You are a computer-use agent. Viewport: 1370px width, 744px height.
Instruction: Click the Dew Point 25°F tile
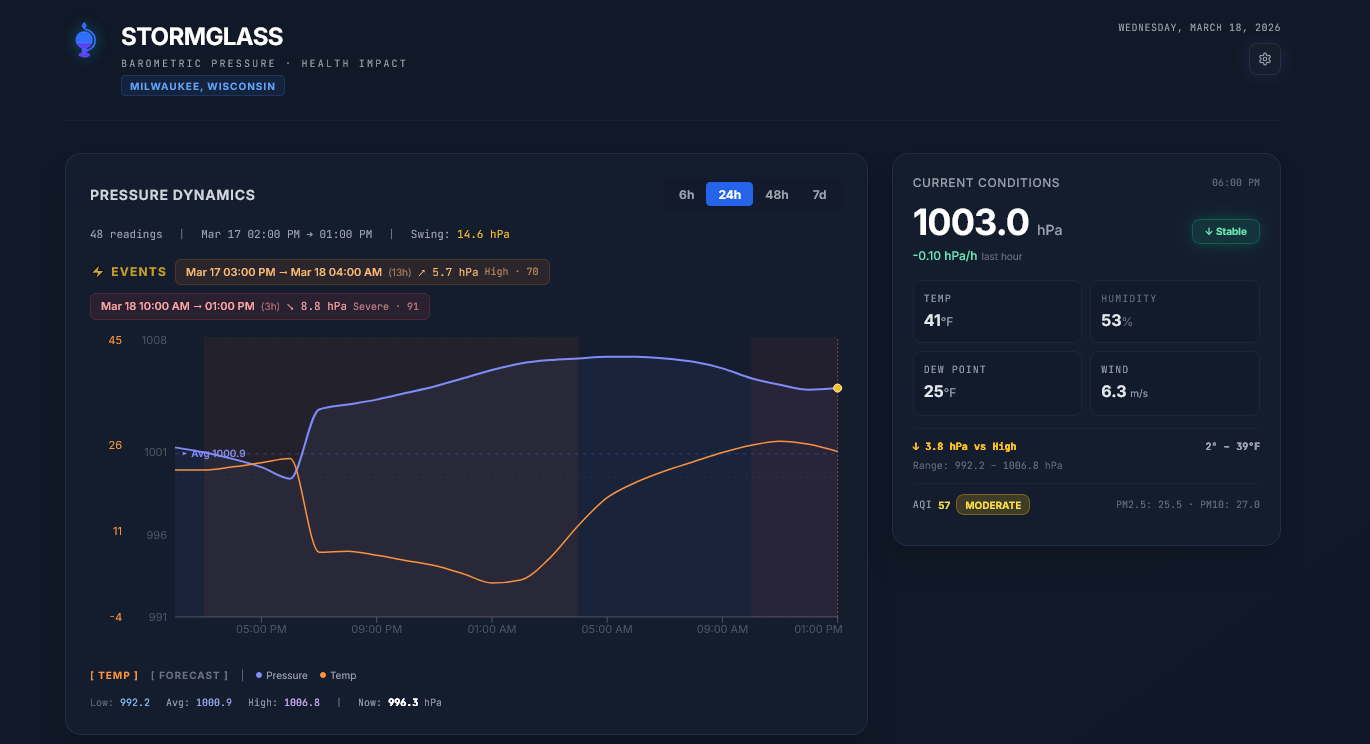pos(997,382)
